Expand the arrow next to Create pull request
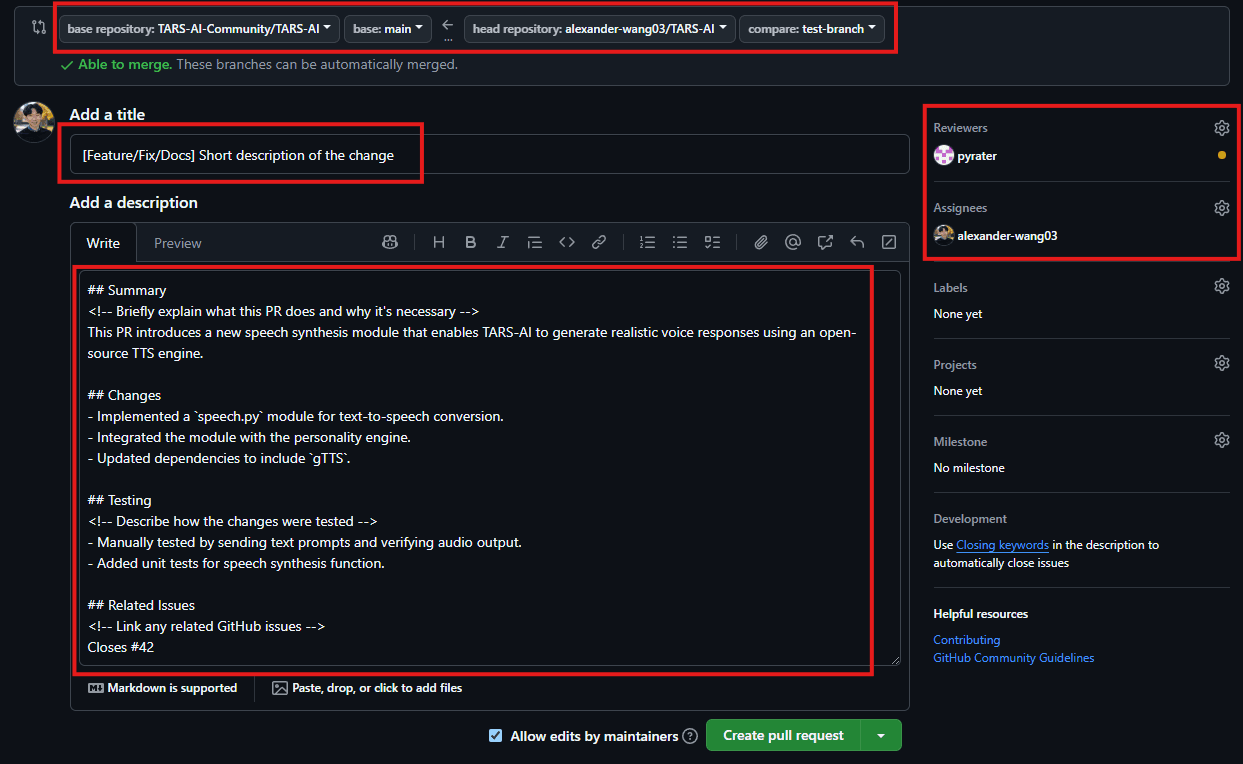The height and width of the screenshot is (764, 1243). 881,735
